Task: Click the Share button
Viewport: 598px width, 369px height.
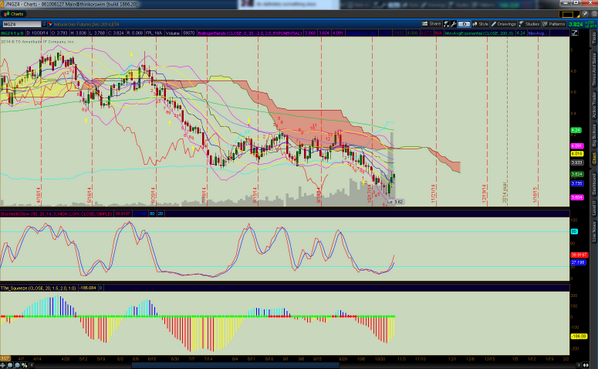Action: (431, 24)
